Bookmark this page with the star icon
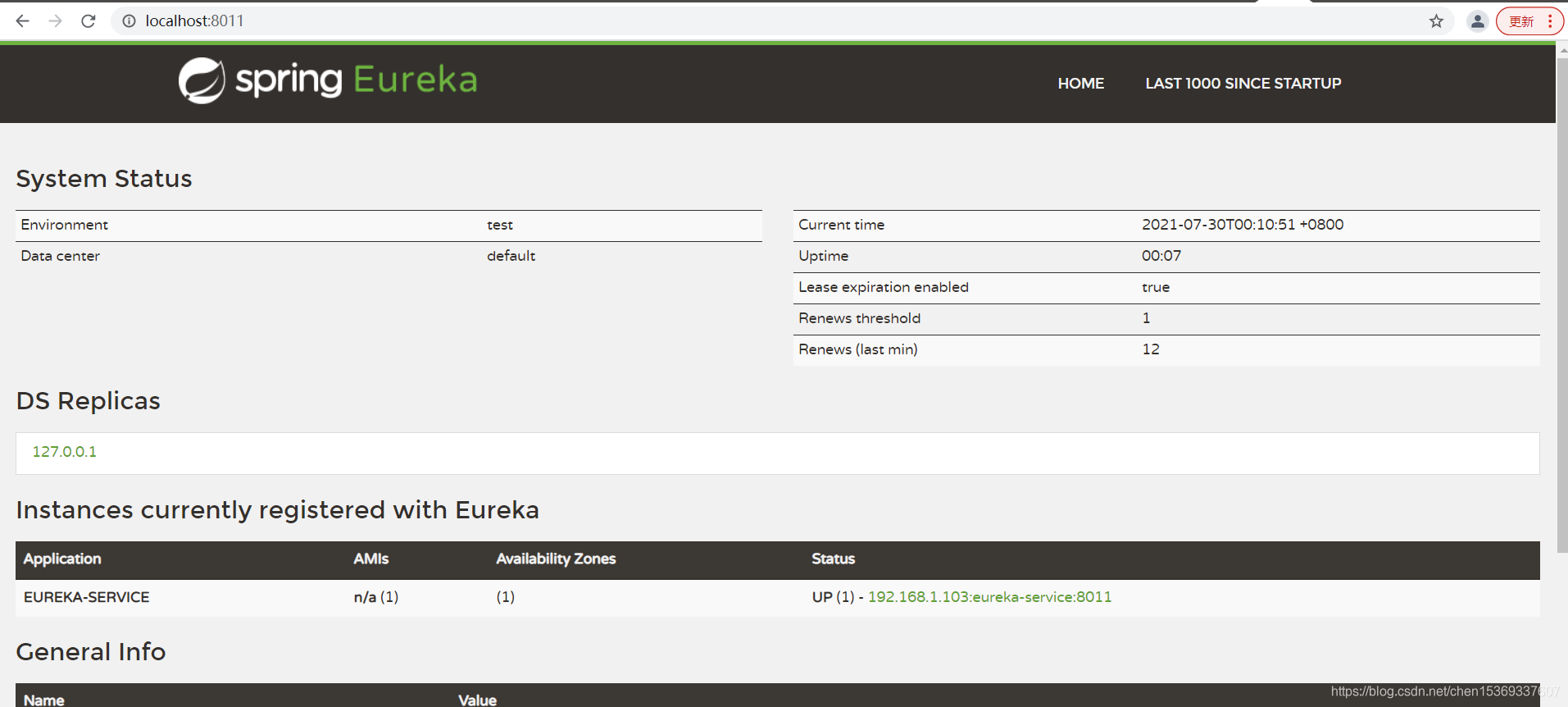1568x707 pixels. tap(1436, 21)
